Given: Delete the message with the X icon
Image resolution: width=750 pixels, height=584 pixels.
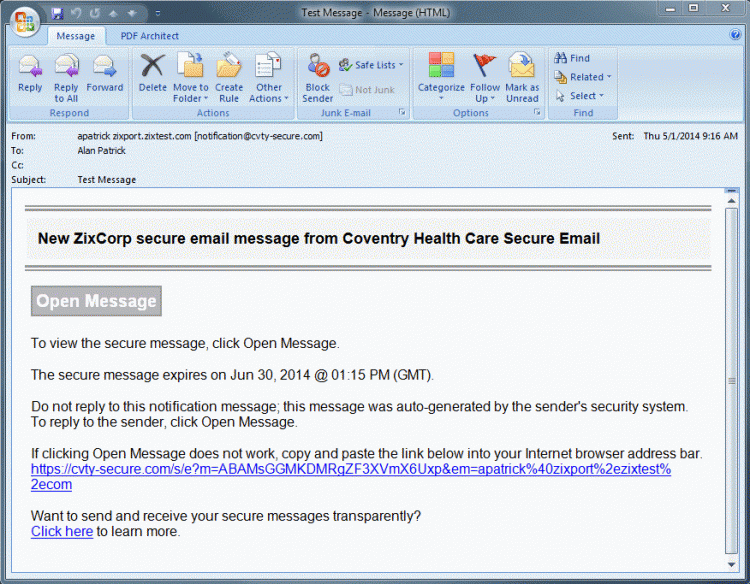Looking at the screenshot, I should click(153, 73).
